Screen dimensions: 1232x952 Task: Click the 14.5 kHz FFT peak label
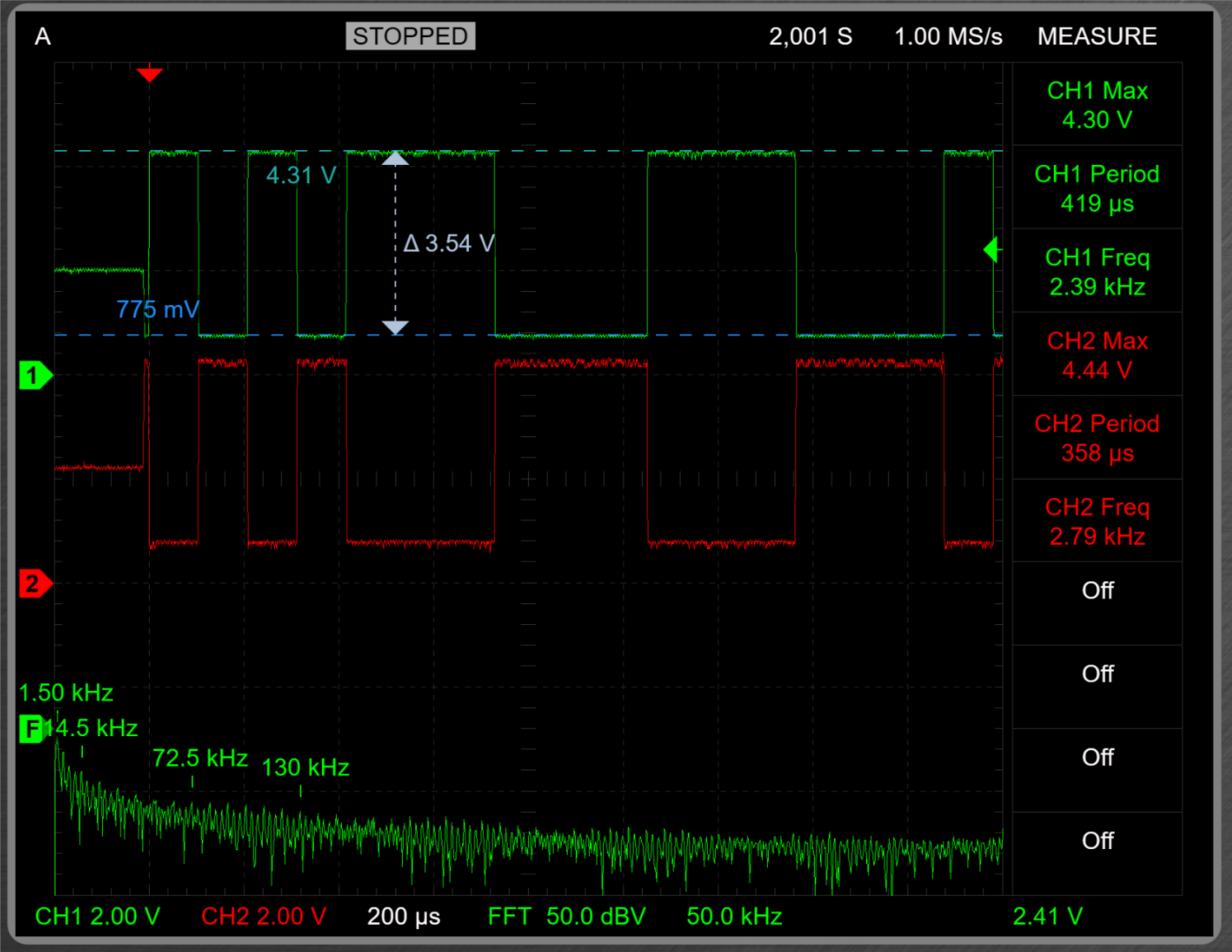pos(91,728)
